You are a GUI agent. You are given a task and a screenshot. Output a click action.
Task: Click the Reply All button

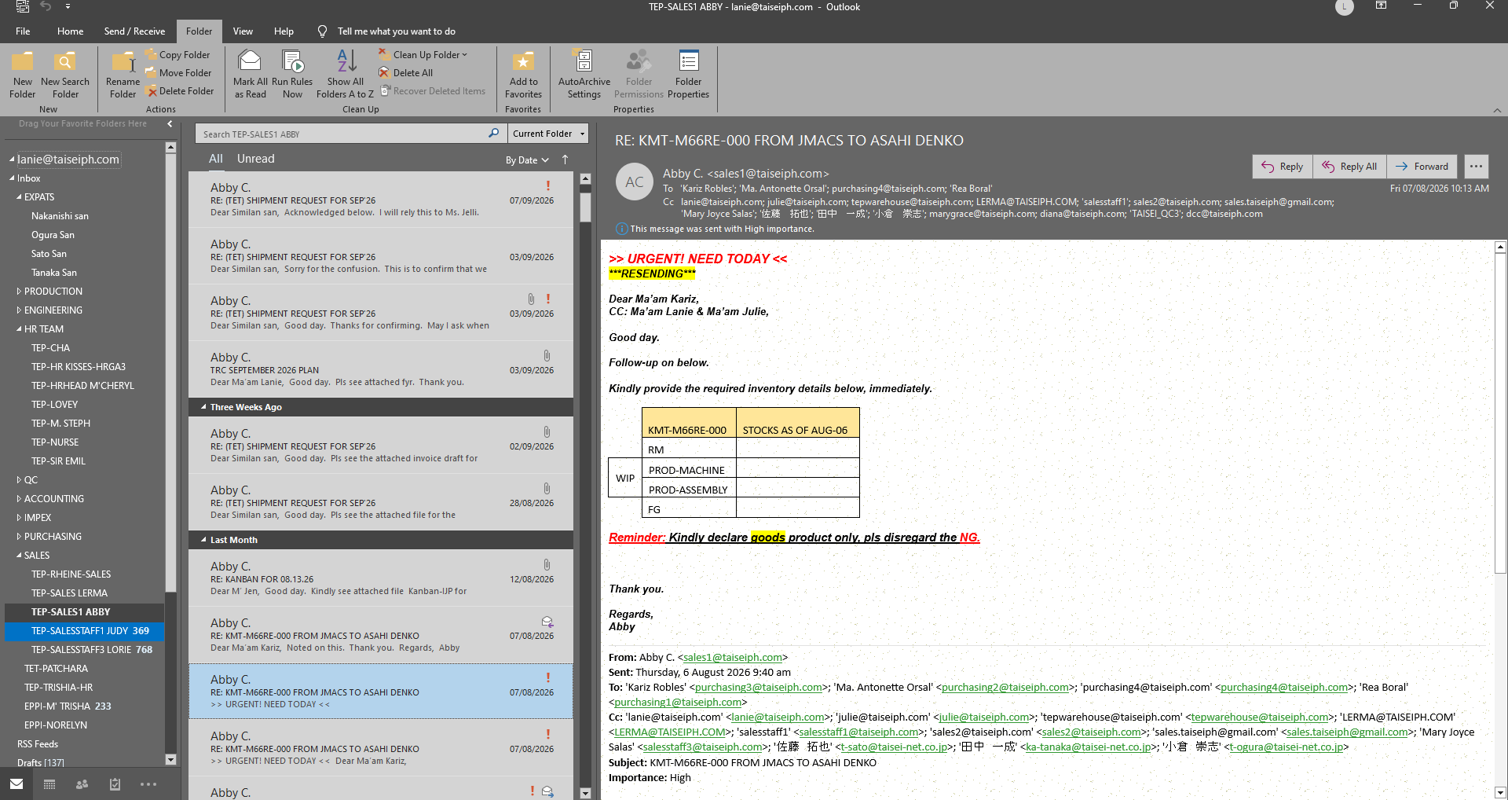1349,167
